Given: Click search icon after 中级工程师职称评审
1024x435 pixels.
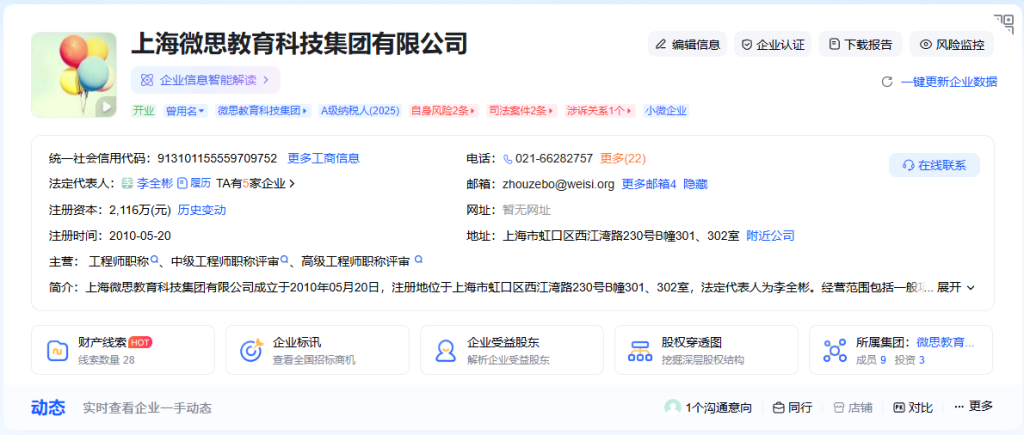Looking at the screenshot, I should click(285, 260).
